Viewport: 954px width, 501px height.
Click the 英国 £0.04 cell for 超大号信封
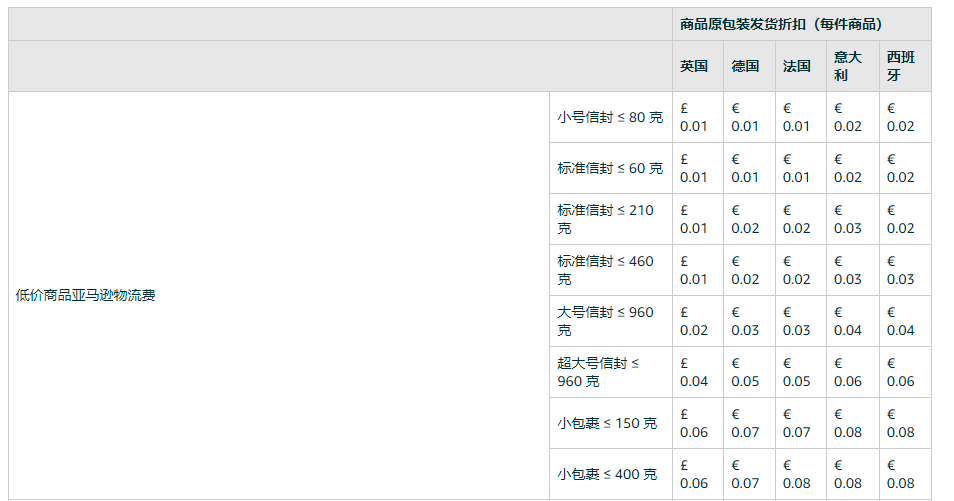(x=694, y=372)
